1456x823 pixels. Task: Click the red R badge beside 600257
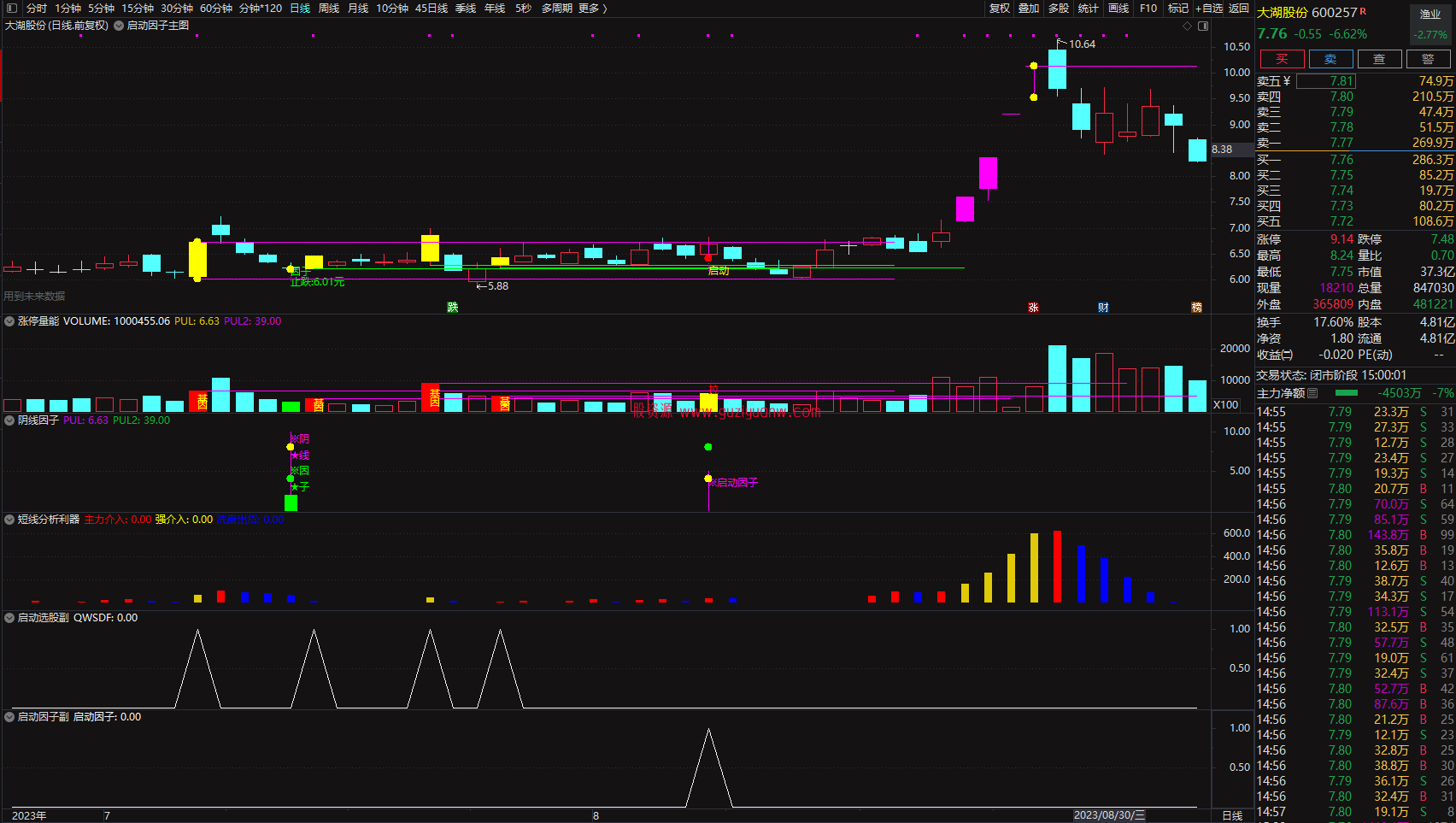click(1363, 11)
